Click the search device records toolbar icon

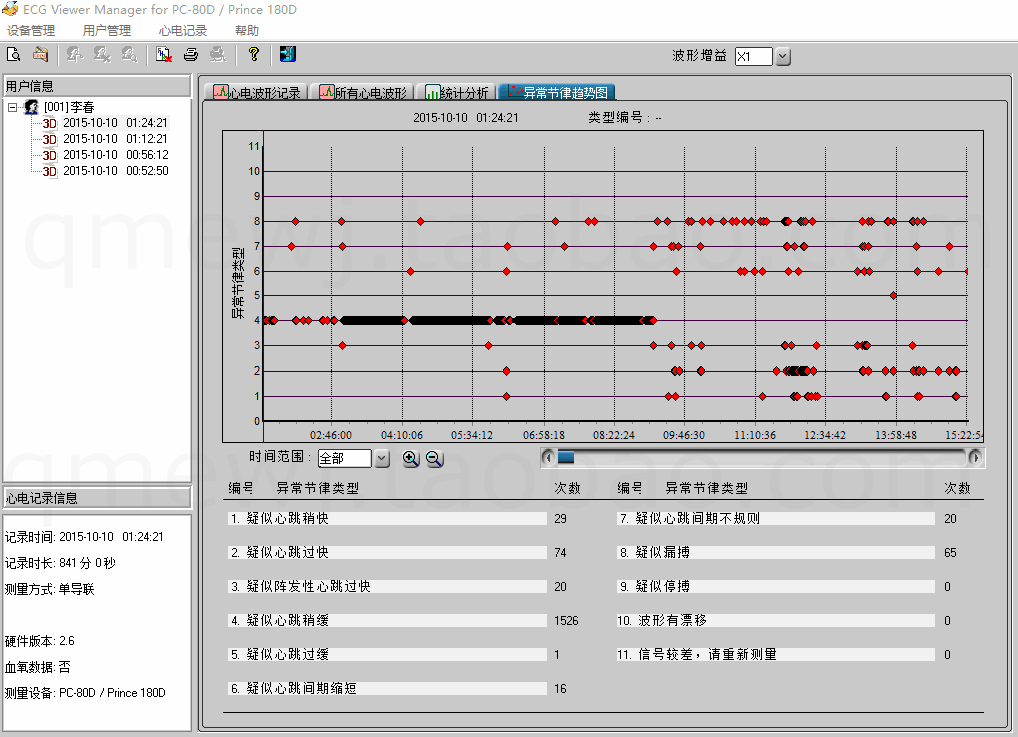coord(14,55)
